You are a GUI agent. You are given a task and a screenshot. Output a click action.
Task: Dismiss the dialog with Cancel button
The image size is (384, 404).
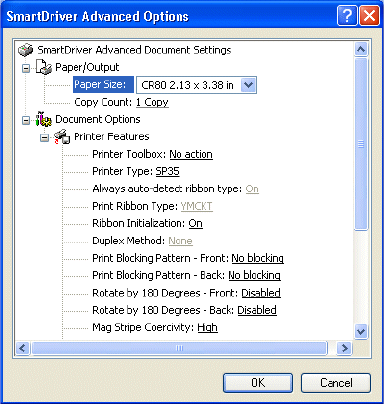(336, 383)
